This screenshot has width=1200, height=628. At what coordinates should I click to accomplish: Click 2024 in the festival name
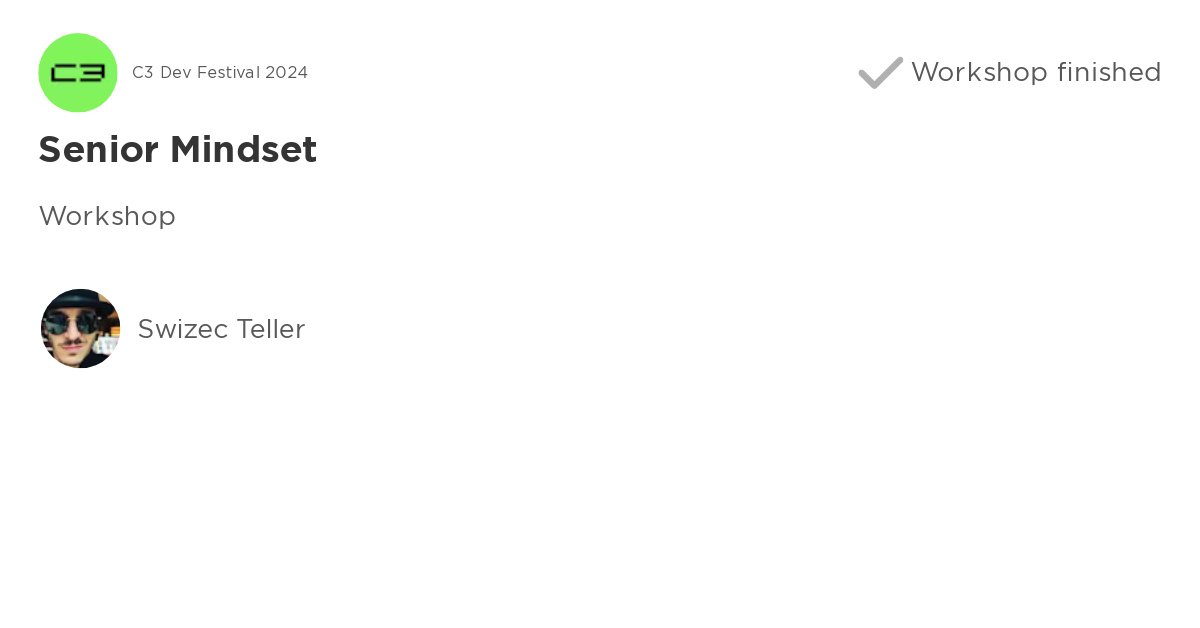tap(287, 73)
